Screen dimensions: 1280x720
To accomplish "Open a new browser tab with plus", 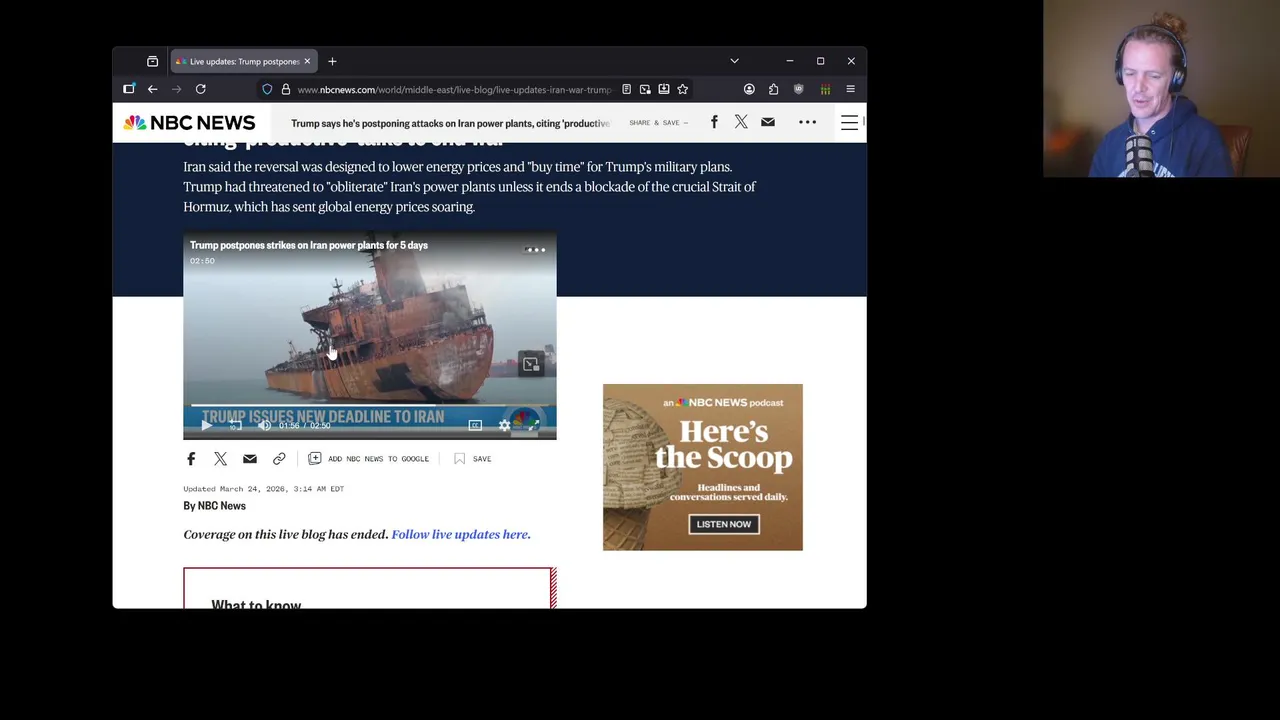I will coord(332,61).
